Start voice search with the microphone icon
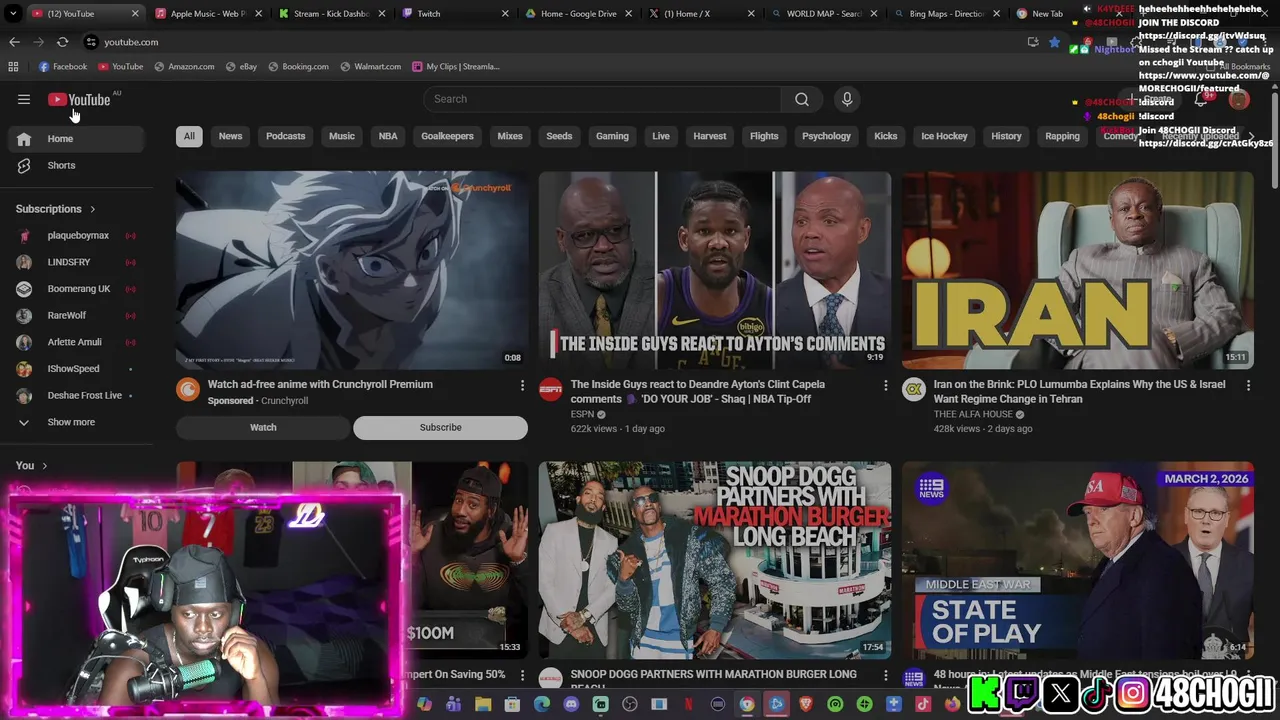The height and width of the screenshot is (720, 1280). (x=847, y=99)
